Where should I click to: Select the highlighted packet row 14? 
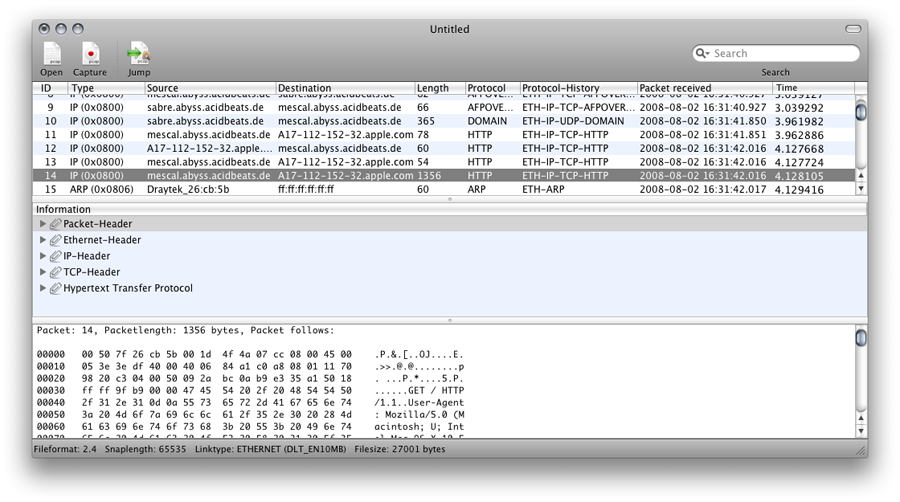pos(444,176)
